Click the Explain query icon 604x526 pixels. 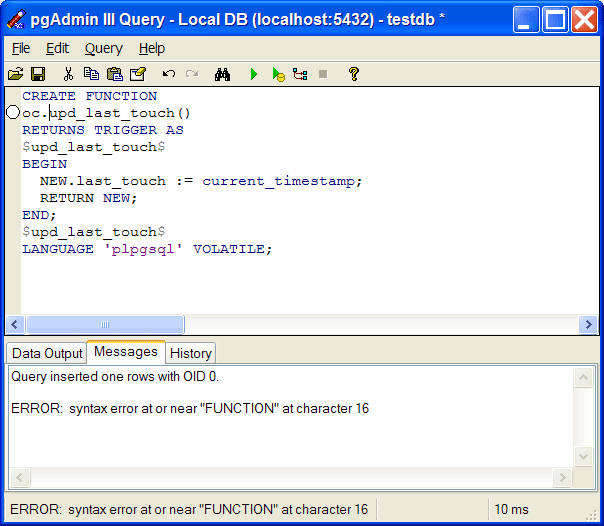(x=300, y=74)
